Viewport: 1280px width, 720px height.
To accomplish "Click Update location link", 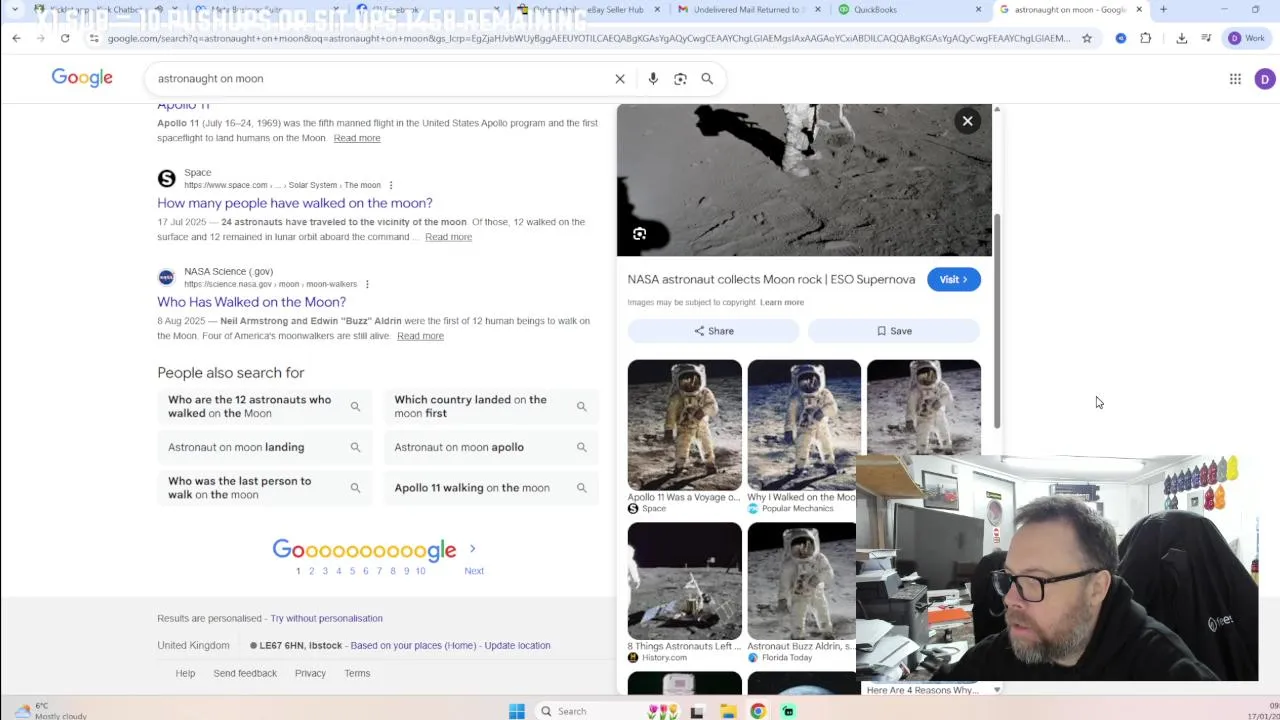I will [517, 646].
